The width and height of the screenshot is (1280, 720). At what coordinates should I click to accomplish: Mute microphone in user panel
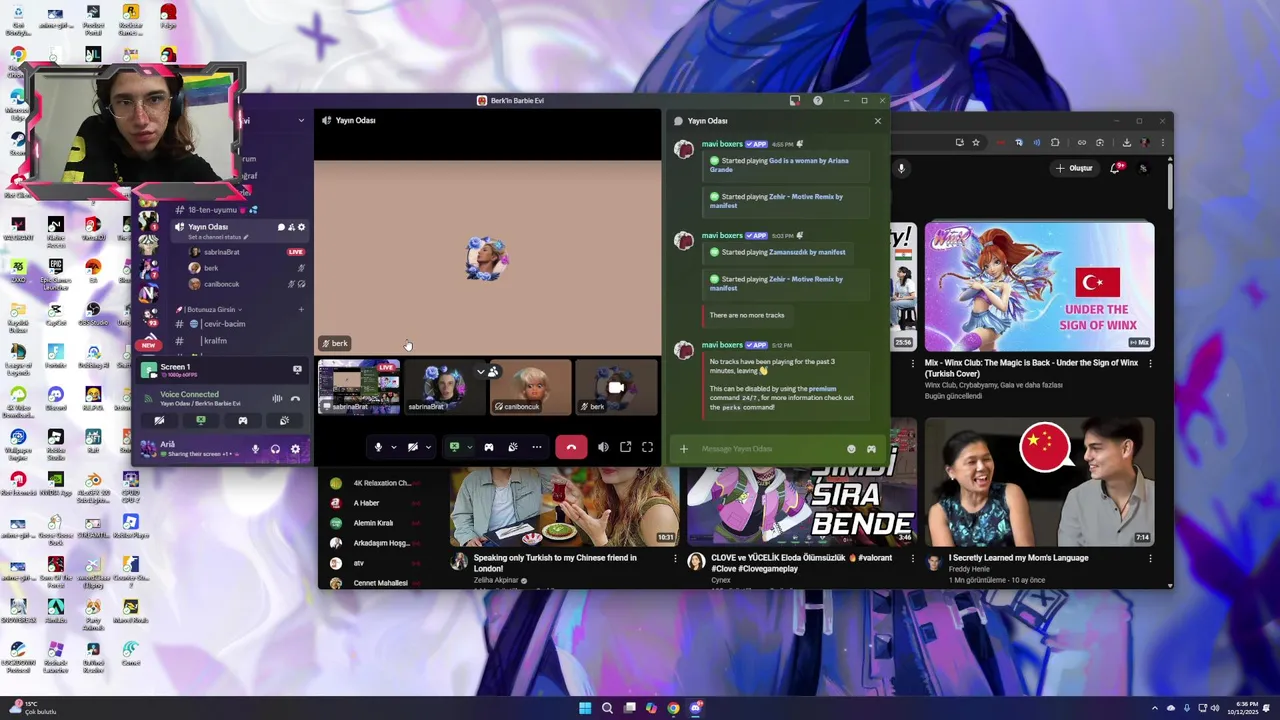click(255, 449)
